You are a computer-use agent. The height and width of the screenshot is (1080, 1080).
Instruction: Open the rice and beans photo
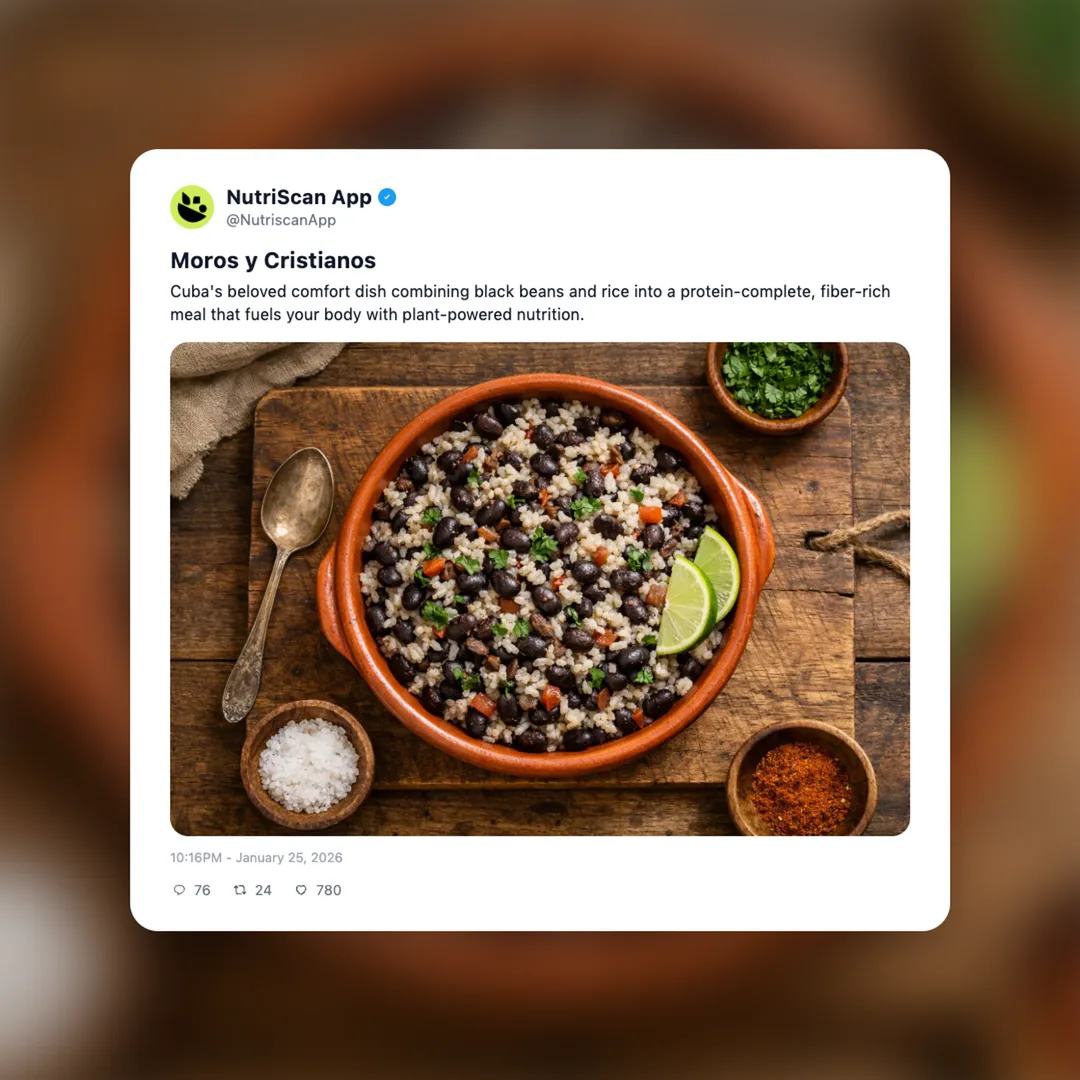(540, 589)
